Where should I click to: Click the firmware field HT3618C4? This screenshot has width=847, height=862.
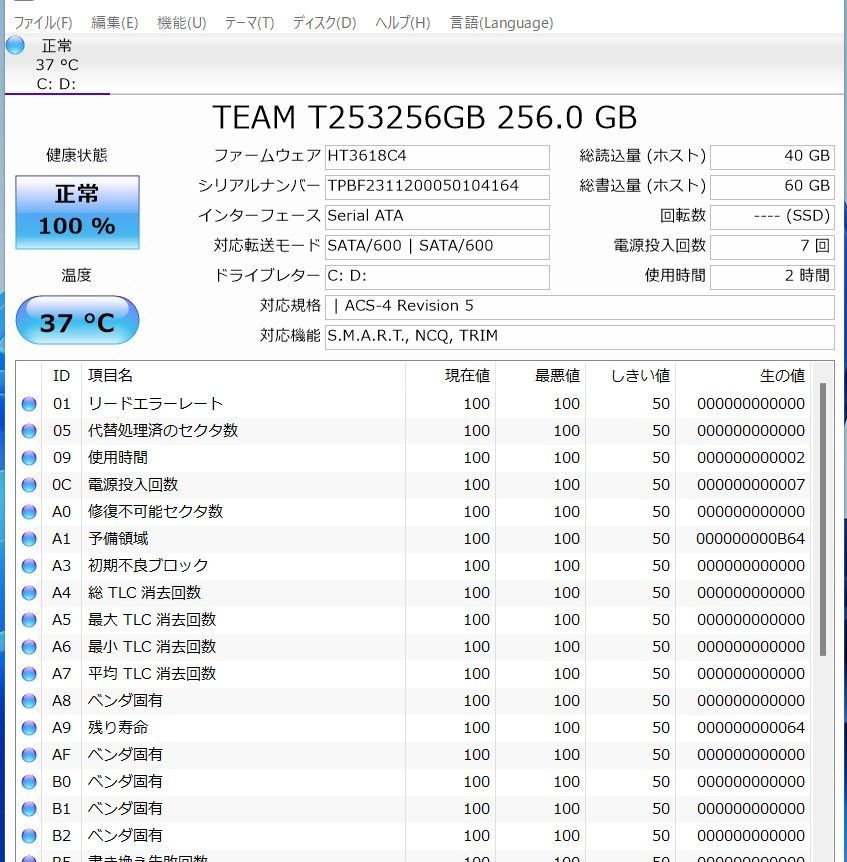[437, 157]
